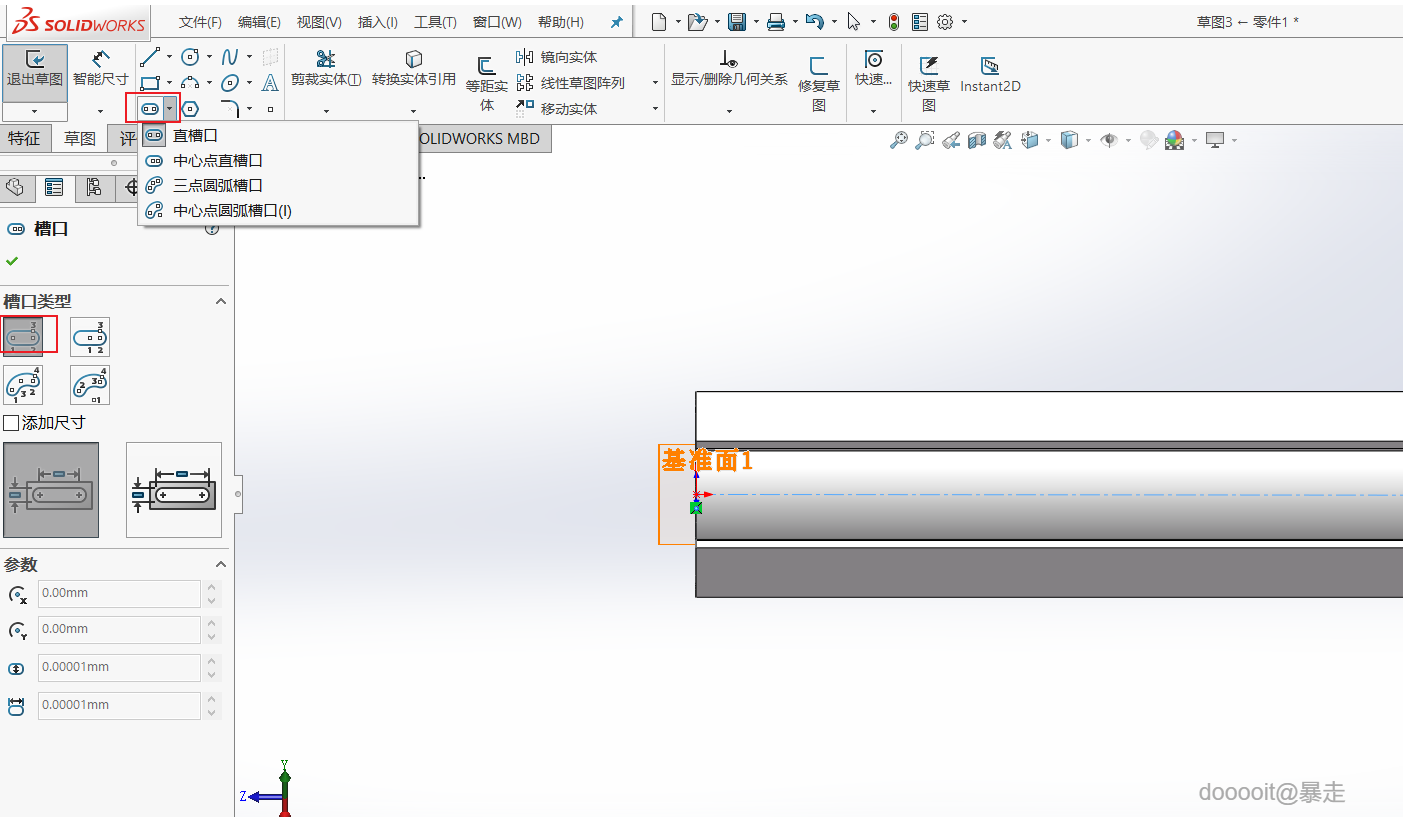Click Trim Entities (剪裁实体) tool
The width and height of the screenshot is (1403, 817).
(326, 69)
